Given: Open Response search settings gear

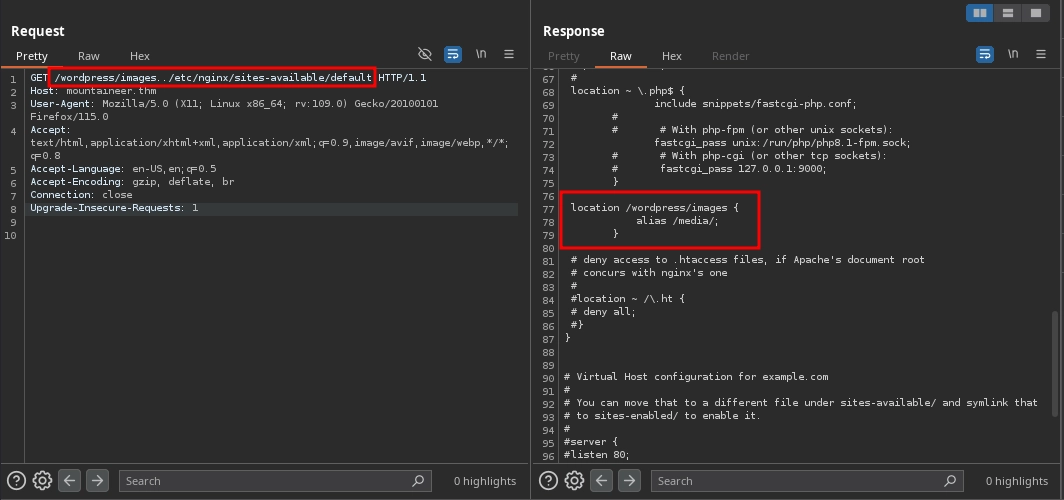Looking at the screenshot, I should (574, 481).
